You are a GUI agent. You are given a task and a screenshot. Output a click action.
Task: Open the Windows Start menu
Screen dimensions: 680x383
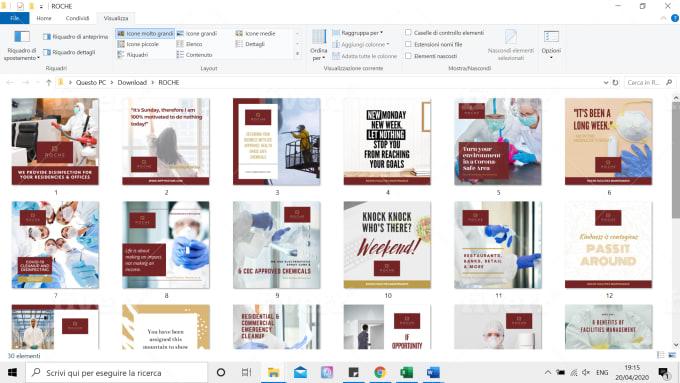point(12,373)
